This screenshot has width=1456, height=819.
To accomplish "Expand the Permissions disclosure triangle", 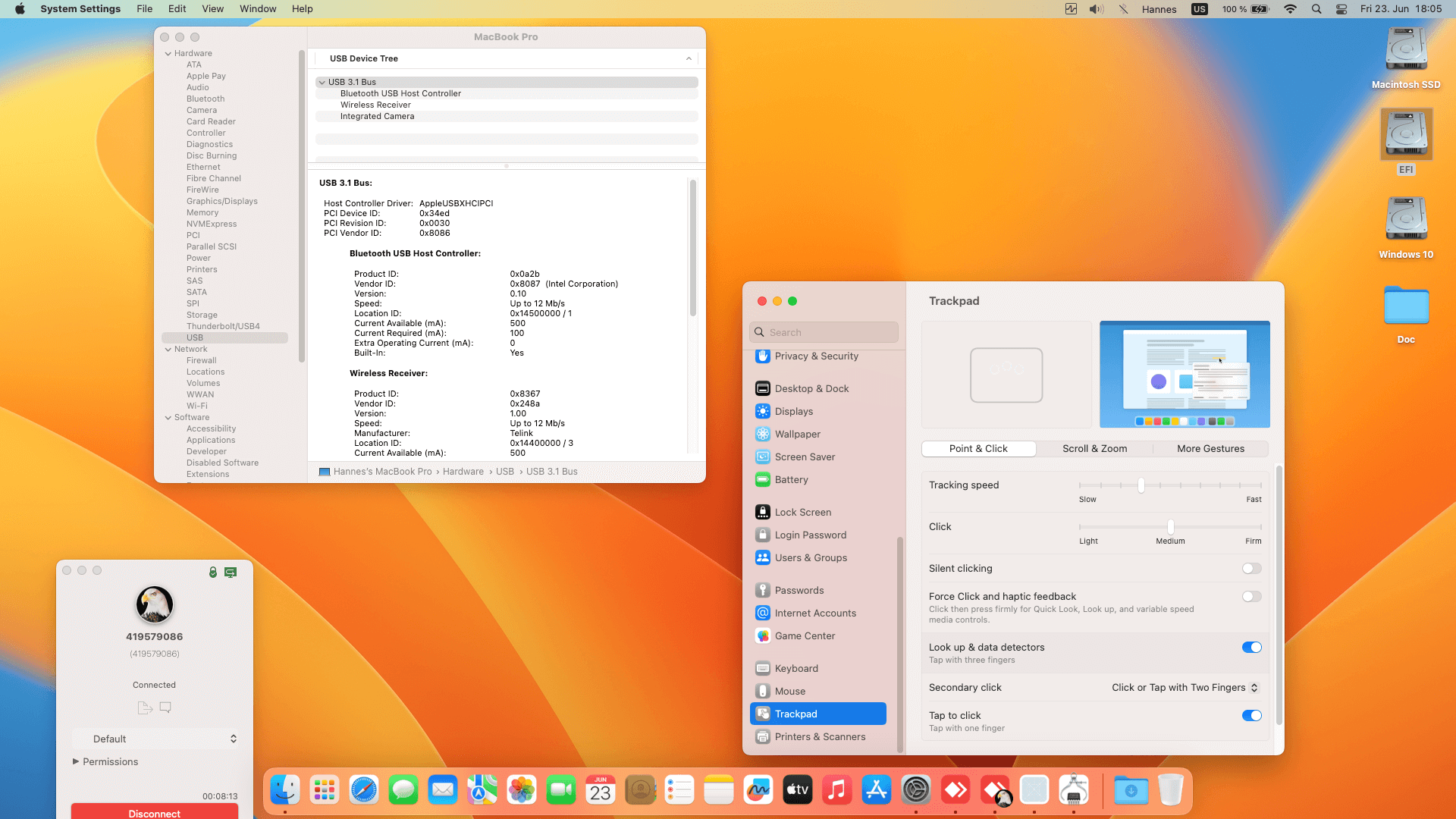I will pyautogui.click(x=76, y=761).
